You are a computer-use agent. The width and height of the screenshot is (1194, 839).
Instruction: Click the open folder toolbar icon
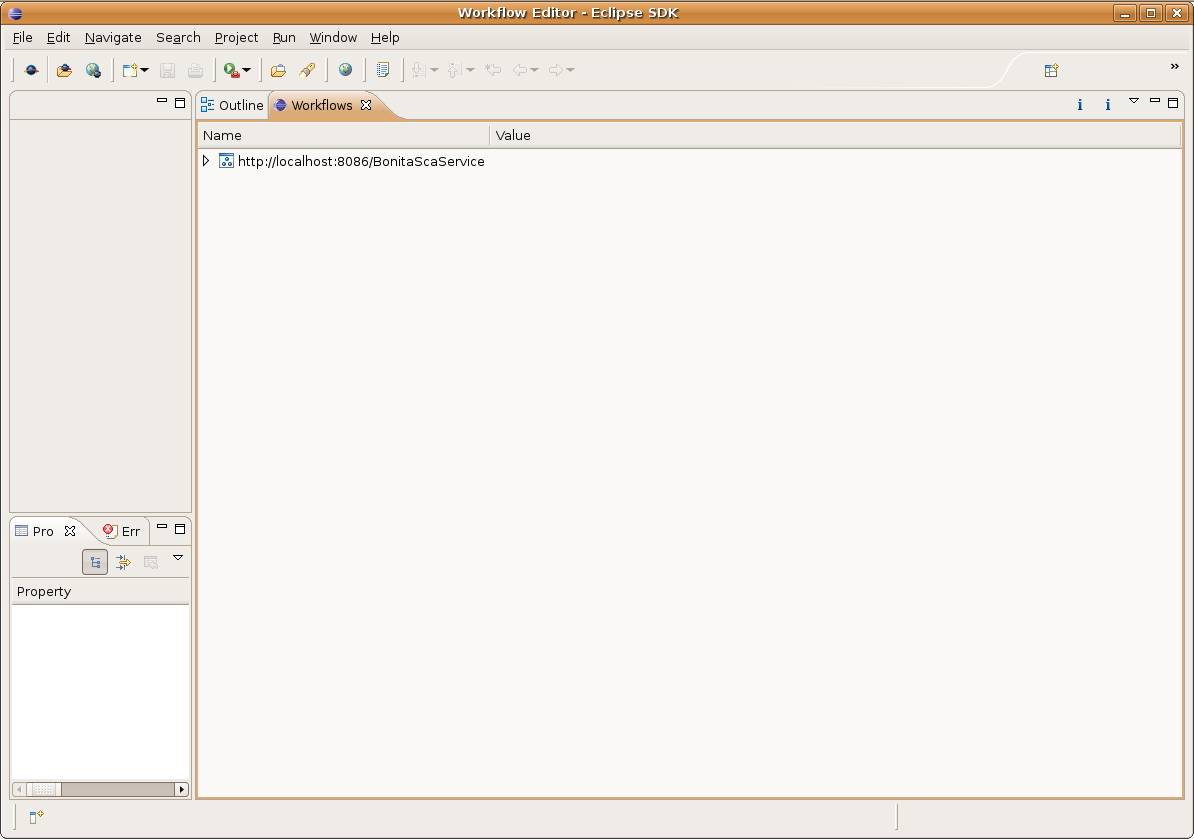[x=279, y=70]
